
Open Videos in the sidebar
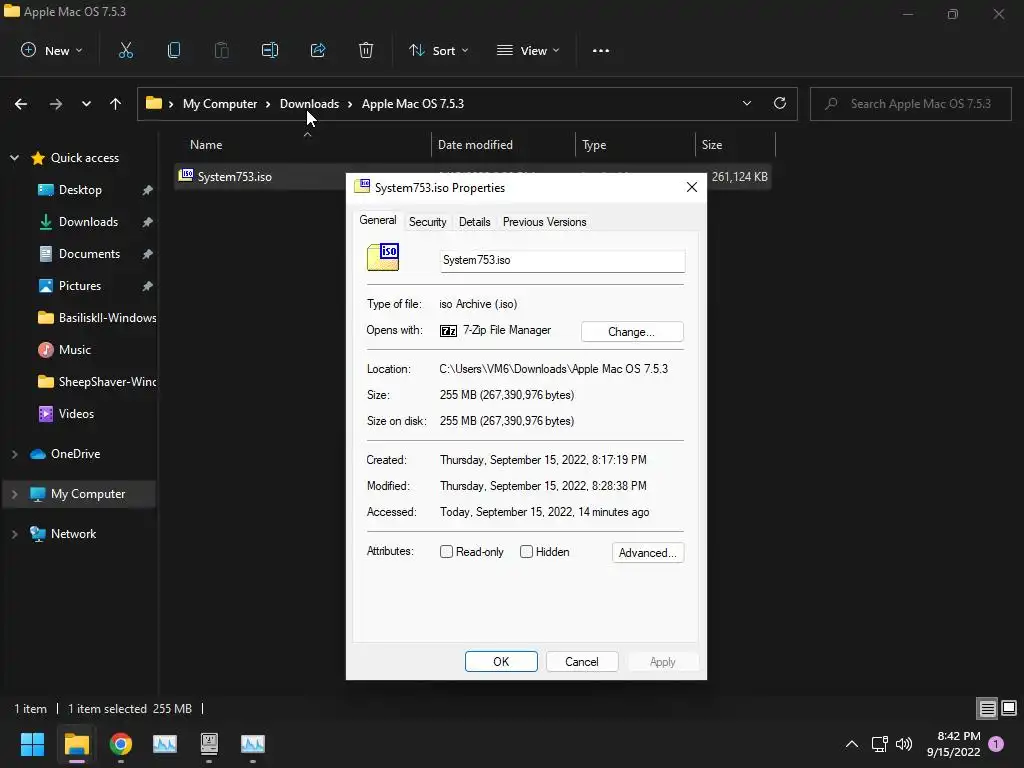click(x=76, y=414)
